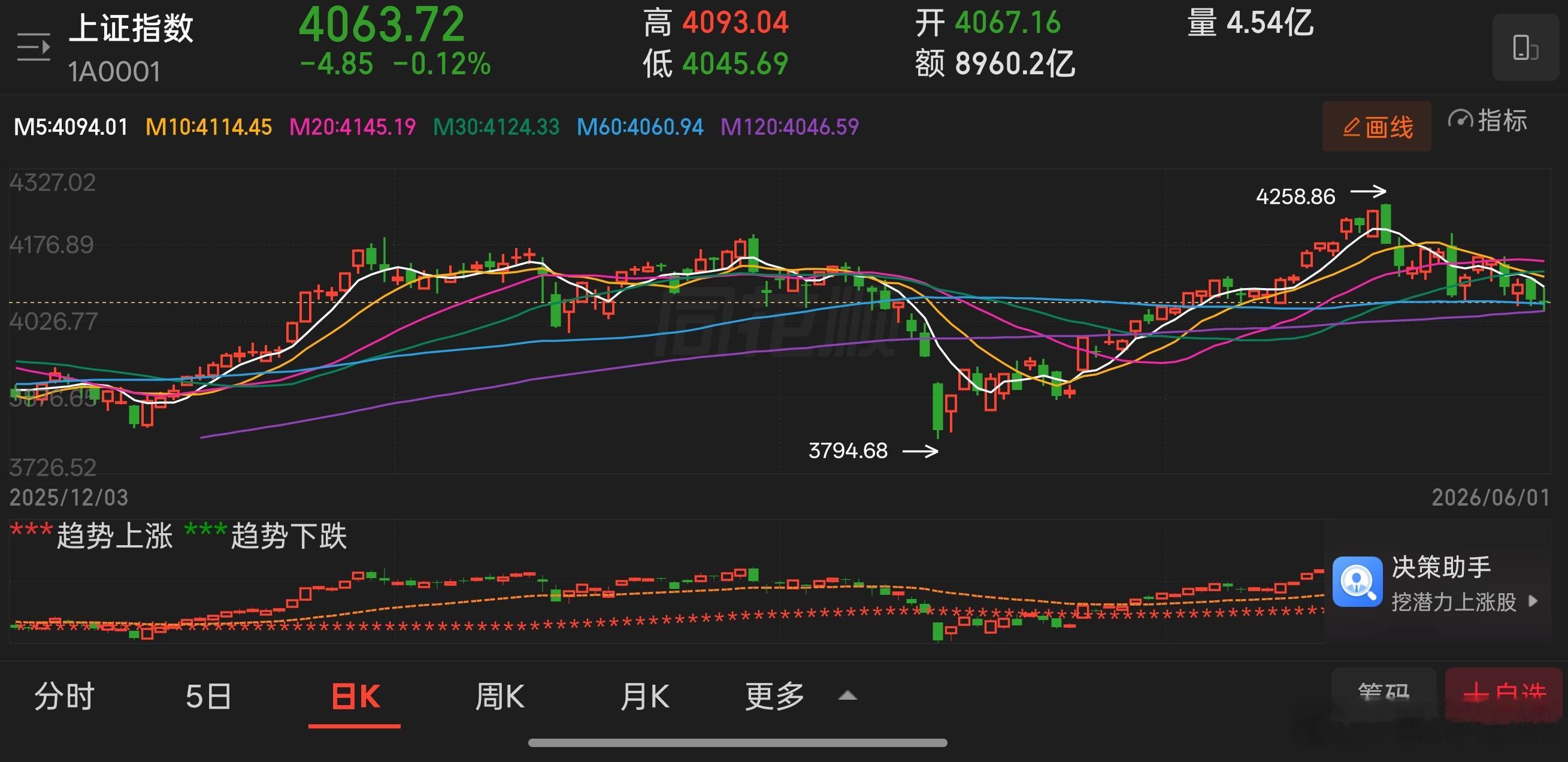Tap the M10:4114.45 label
Screen dimensions: 1568x762
[208, 127]
